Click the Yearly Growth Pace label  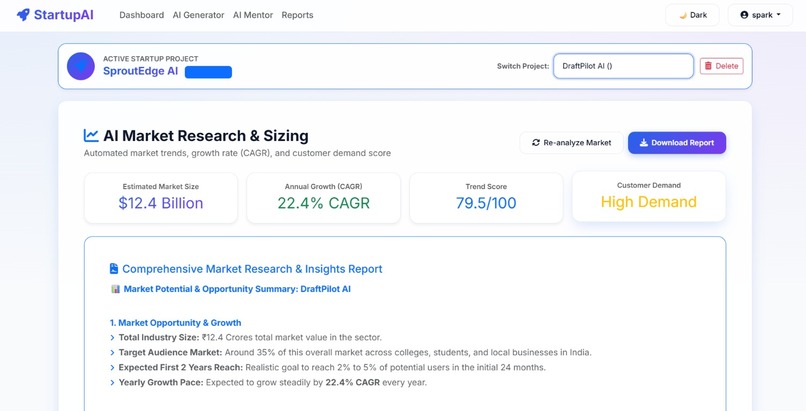click(161, 383)
